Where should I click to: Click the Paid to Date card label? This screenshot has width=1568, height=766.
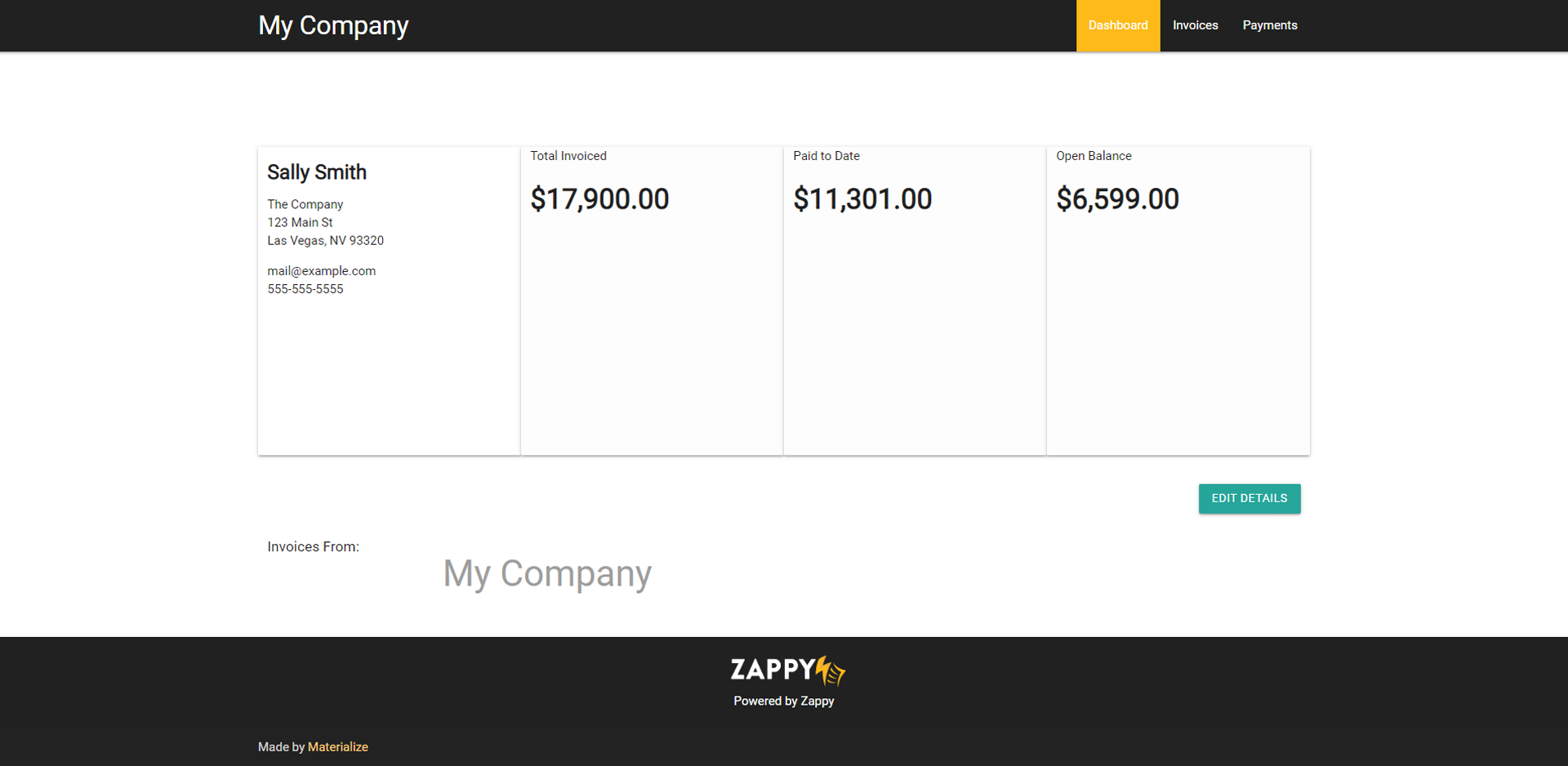pos(826,156)
